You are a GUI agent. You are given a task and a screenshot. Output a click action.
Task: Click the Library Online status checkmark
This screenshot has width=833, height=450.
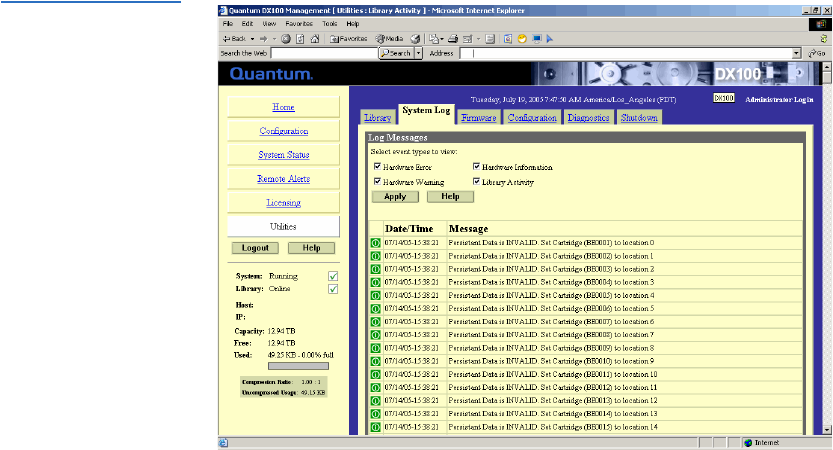333,289
